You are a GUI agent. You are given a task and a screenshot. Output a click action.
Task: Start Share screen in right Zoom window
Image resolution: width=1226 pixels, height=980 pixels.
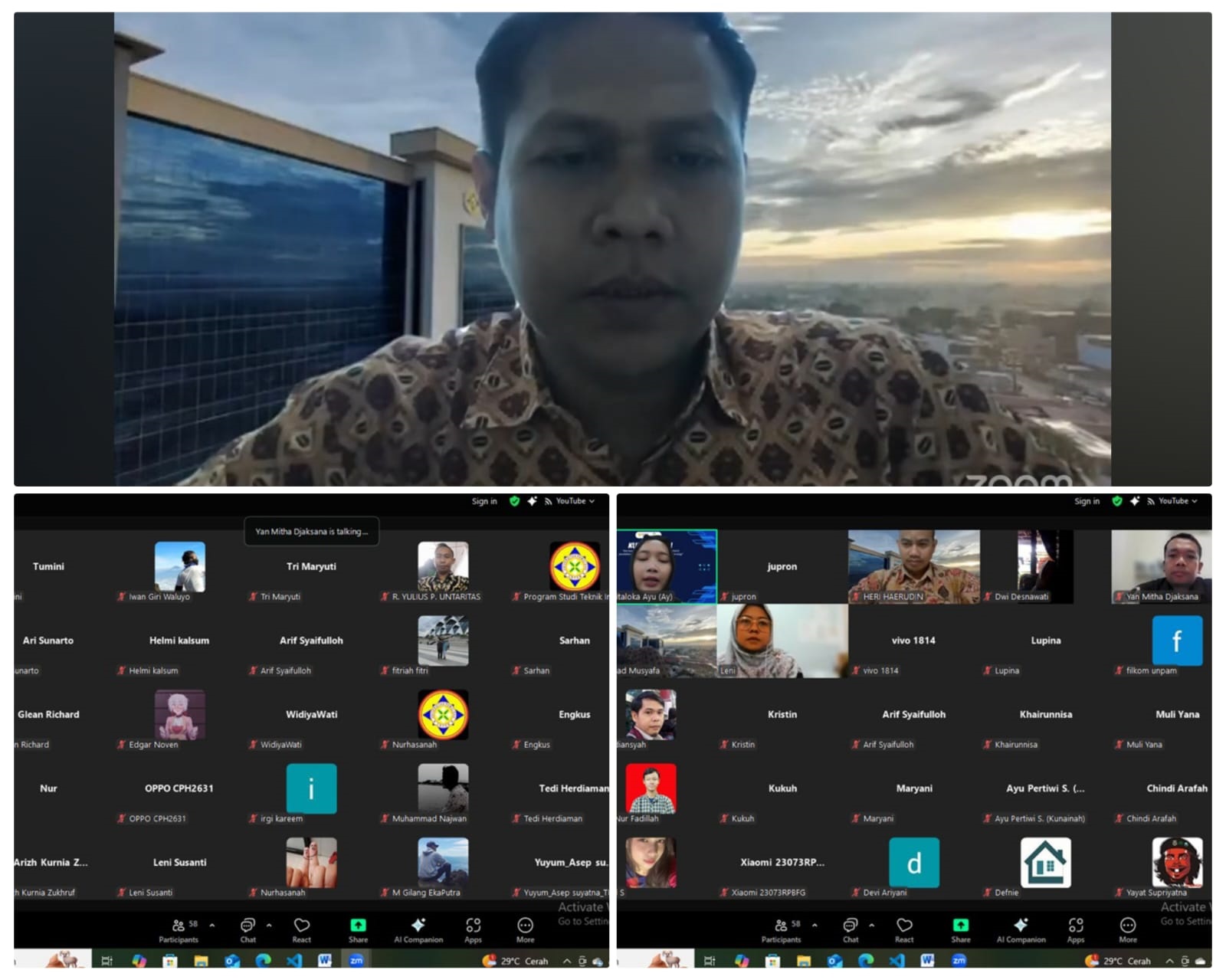coord(960,930)
